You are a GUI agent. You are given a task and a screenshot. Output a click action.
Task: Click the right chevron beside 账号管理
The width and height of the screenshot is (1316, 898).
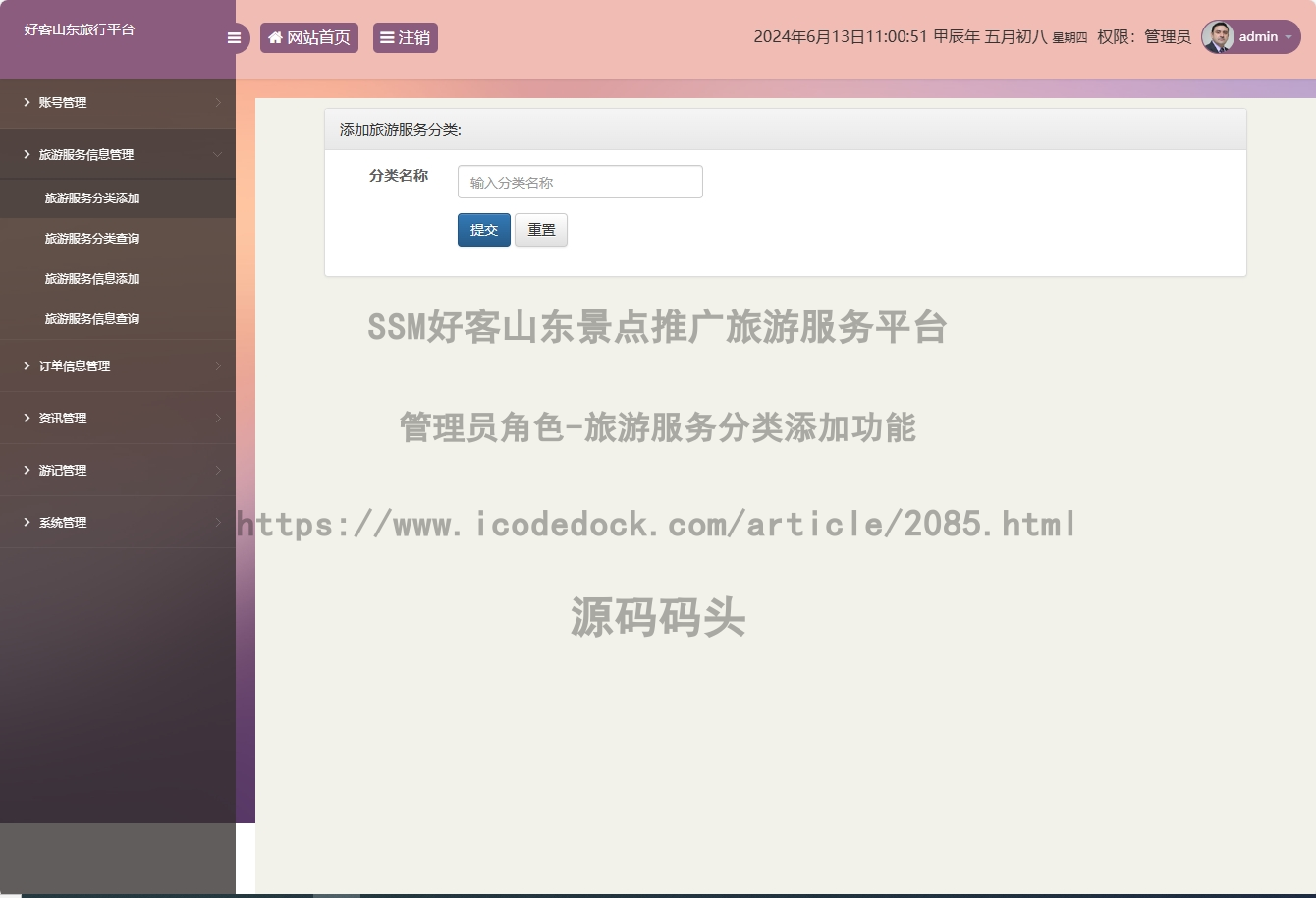(x=218, y=102)
